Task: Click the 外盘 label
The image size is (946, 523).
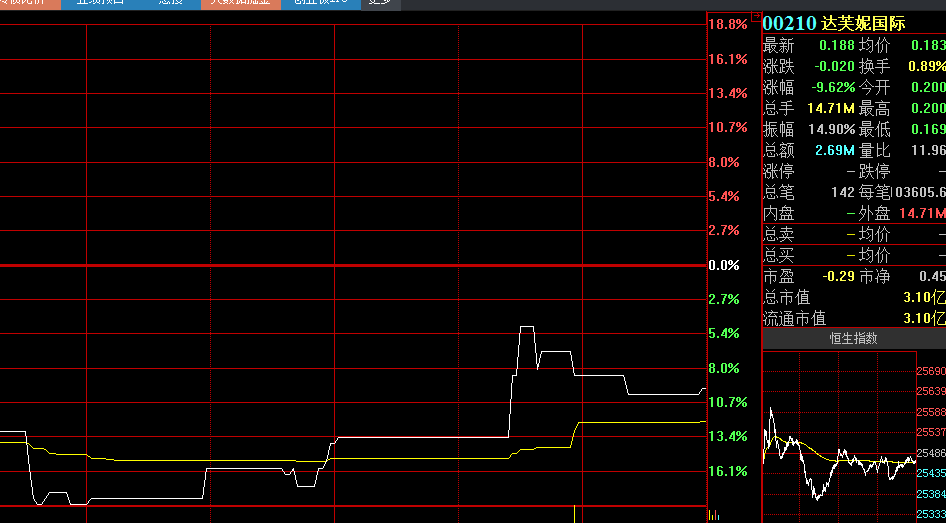Action: click(x=874, y=213)
